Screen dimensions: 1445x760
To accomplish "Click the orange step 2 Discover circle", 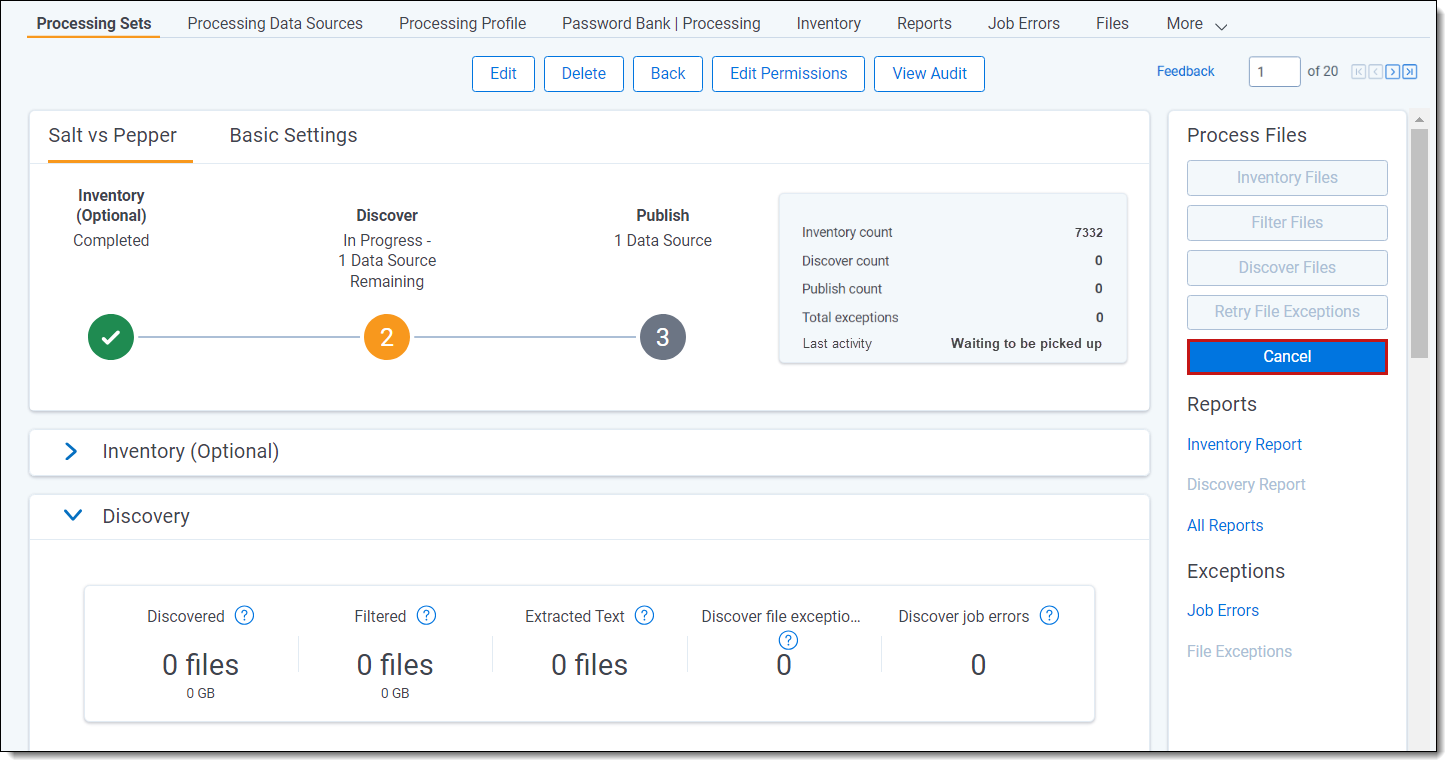I will point(387,337).
